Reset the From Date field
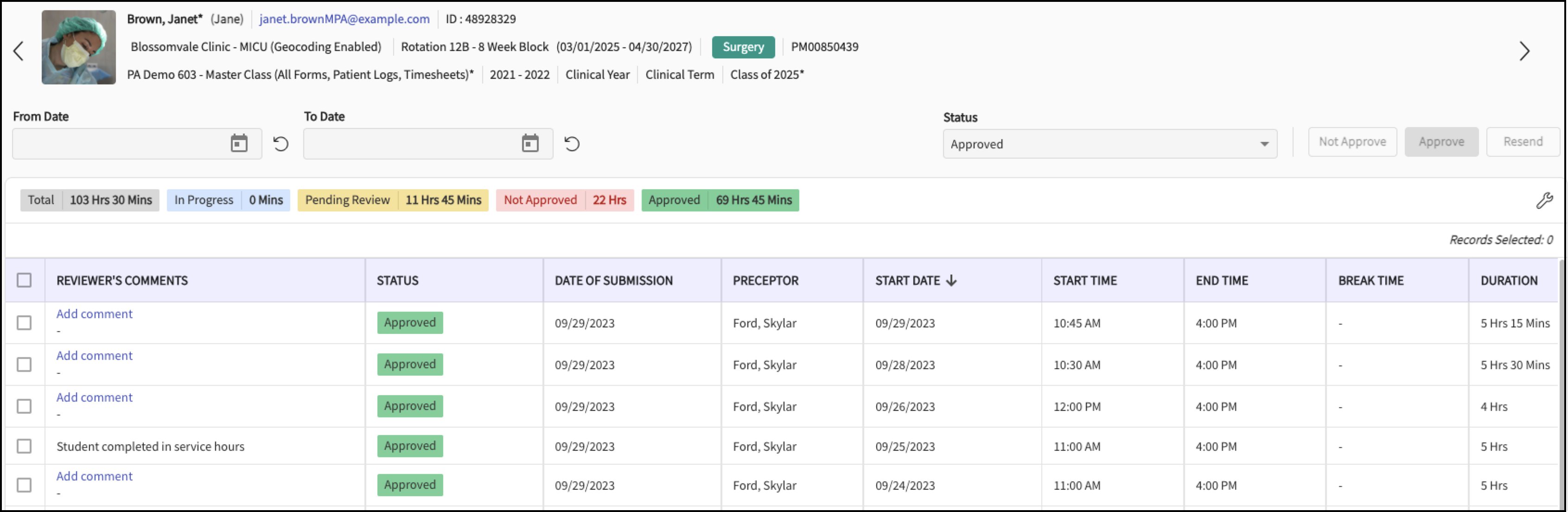This screenshot has height=512, width=1568. [280, 144]
